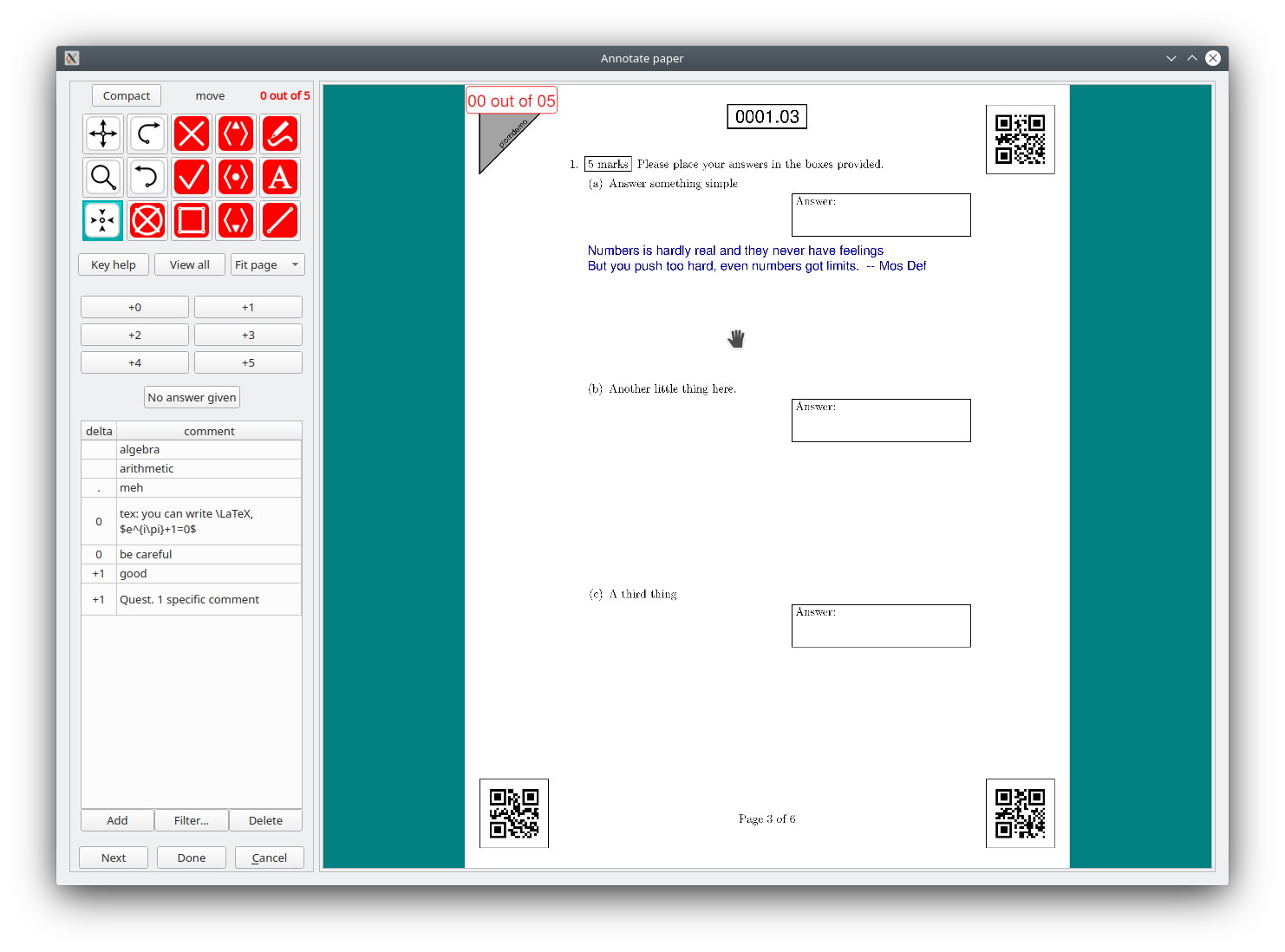The width and height of the screenshot is (1285, 952).
Task: Click the QR code right of 'Page 3 of 6'
Action: pyautogui.click(x=1021, y=813)
